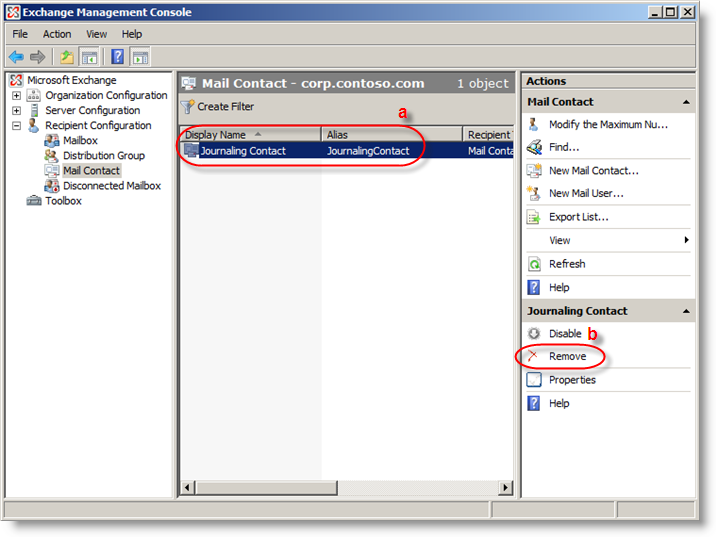Sort by the Alias column header
Image resolution: width=716 pixels, height=537 pixels.
tap(392, 135)
